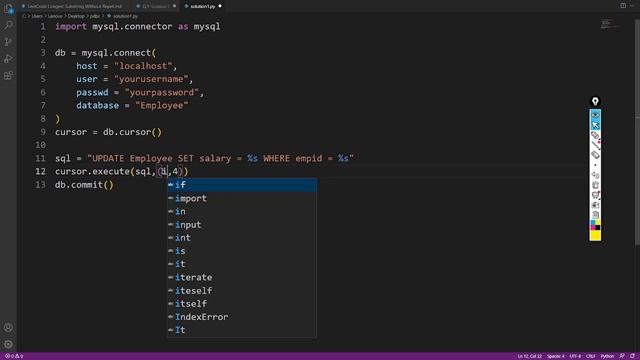Open the color palette in annotation toolbar

pyautogui.click(x=595, y=225)
